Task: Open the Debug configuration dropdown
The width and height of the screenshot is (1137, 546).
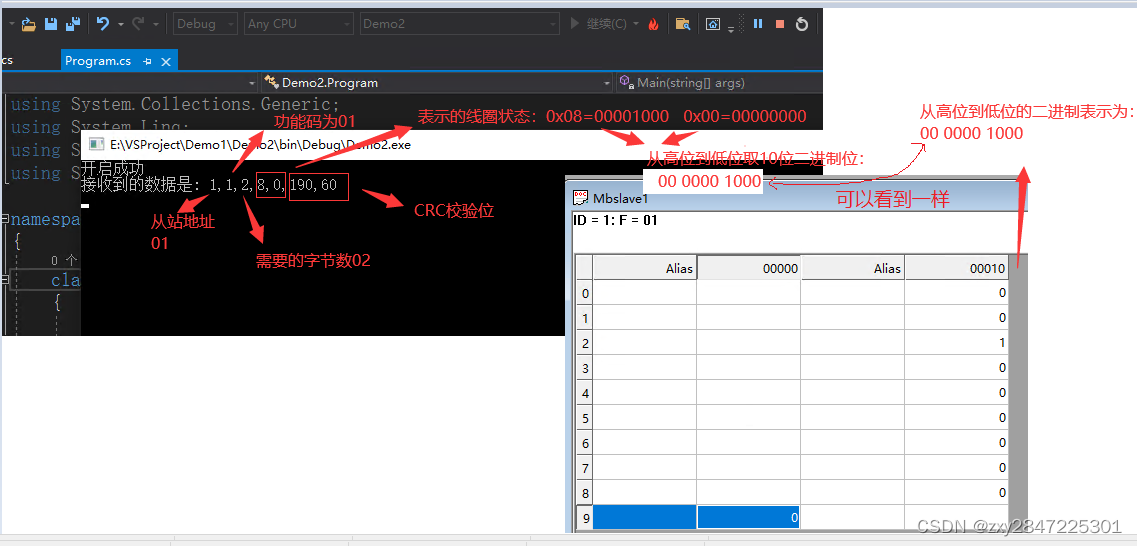Action: click(206, 24)
